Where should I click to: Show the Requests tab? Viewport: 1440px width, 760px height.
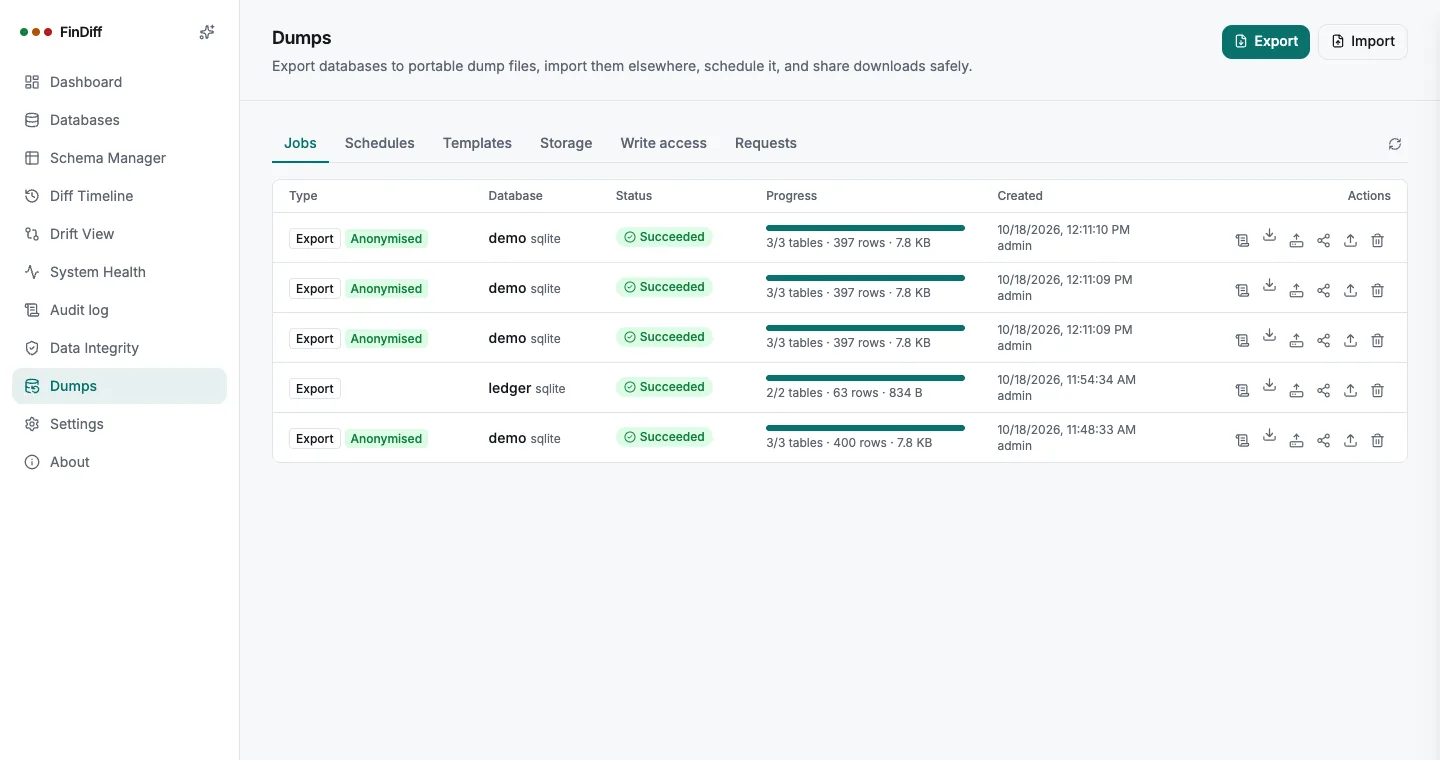coord(765,143)
